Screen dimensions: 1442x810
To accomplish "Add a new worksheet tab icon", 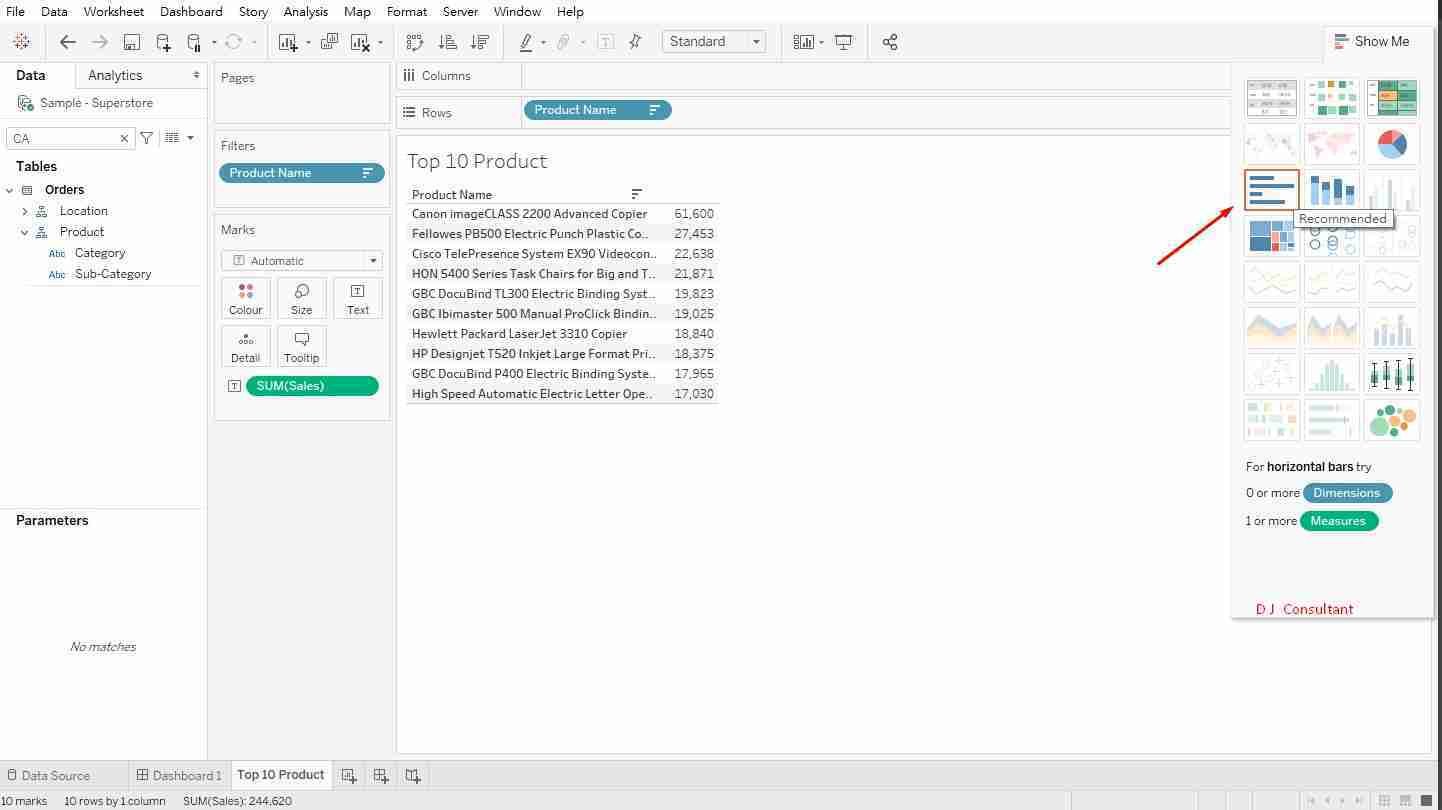I will click(348, 775).
